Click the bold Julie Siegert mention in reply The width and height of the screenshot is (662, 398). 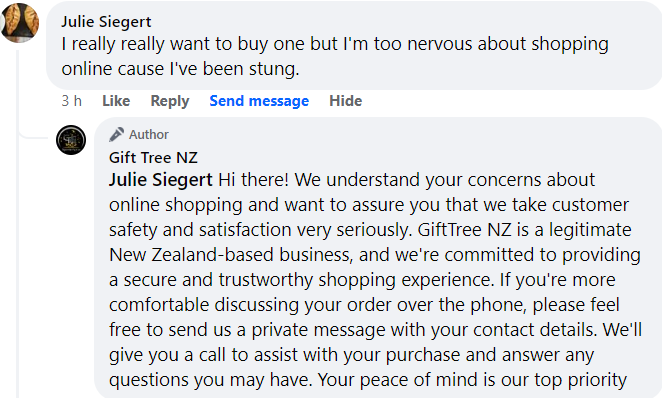[160, 180]
